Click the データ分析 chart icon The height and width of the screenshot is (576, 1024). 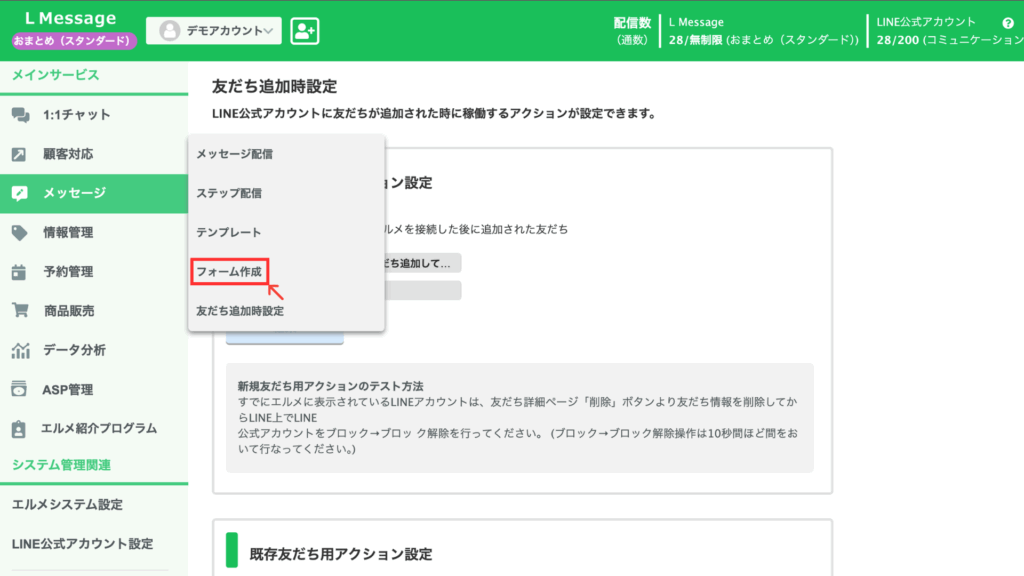pyautogui.click(x=20, y=350)
